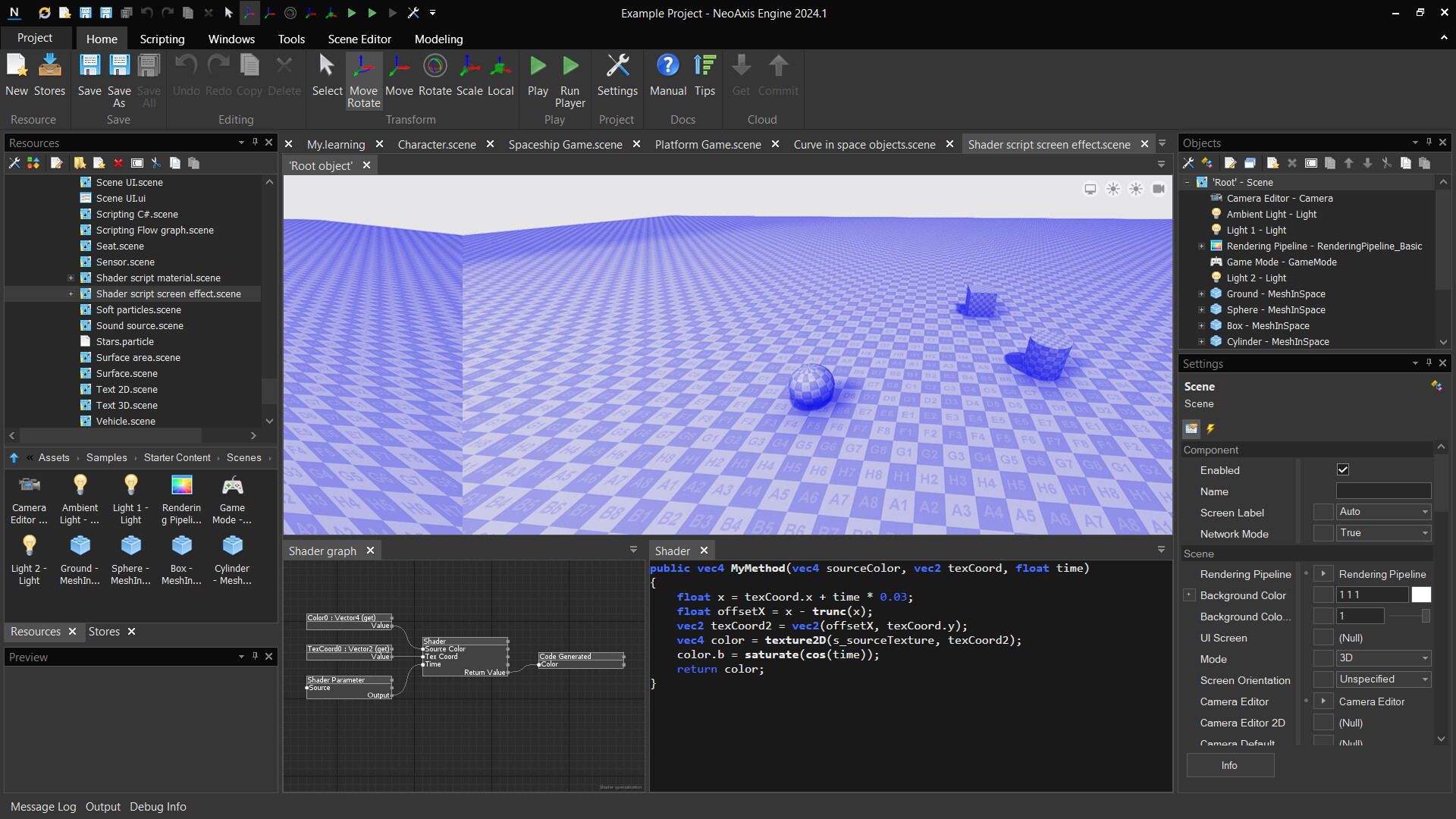This screenshot has height=819, width=1456.
Task: Click the Info button in Settings panel
Action: [x=1229, y=765]
